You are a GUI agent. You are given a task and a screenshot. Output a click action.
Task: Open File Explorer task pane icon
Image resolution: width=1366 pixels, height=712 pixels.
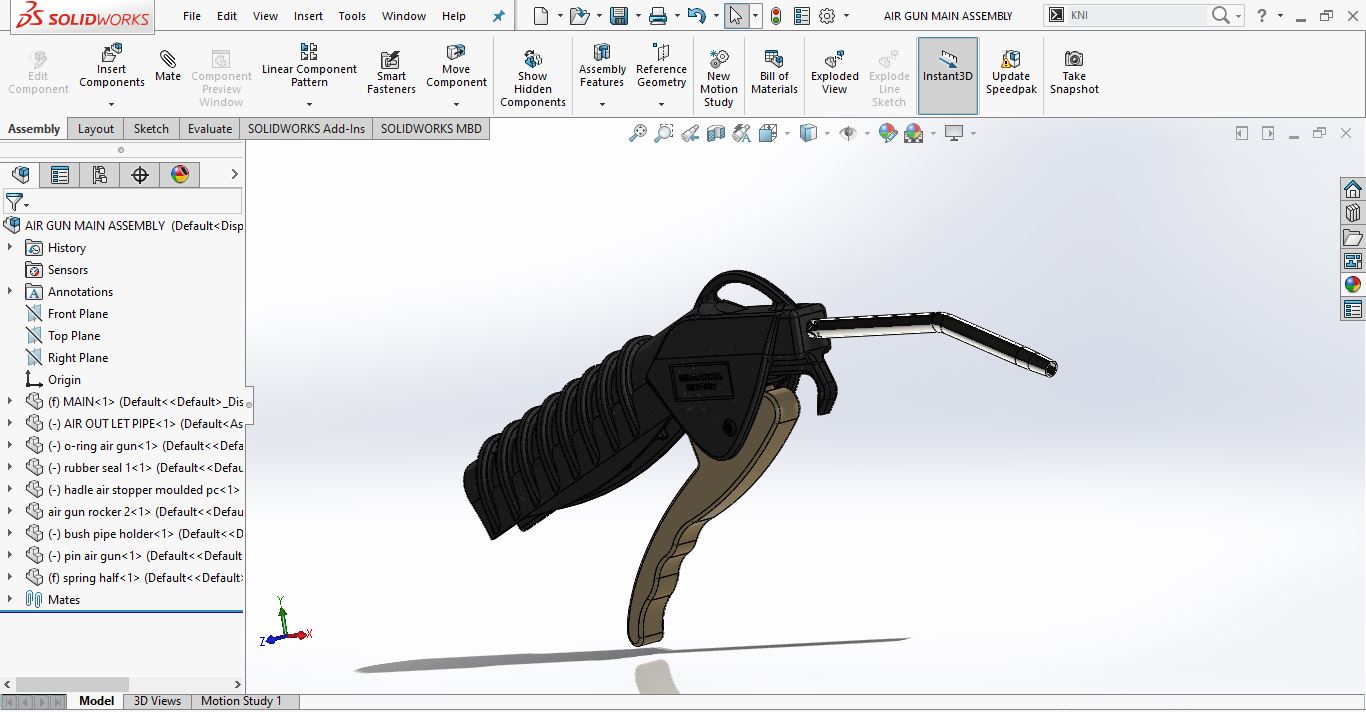[1353, 237]
